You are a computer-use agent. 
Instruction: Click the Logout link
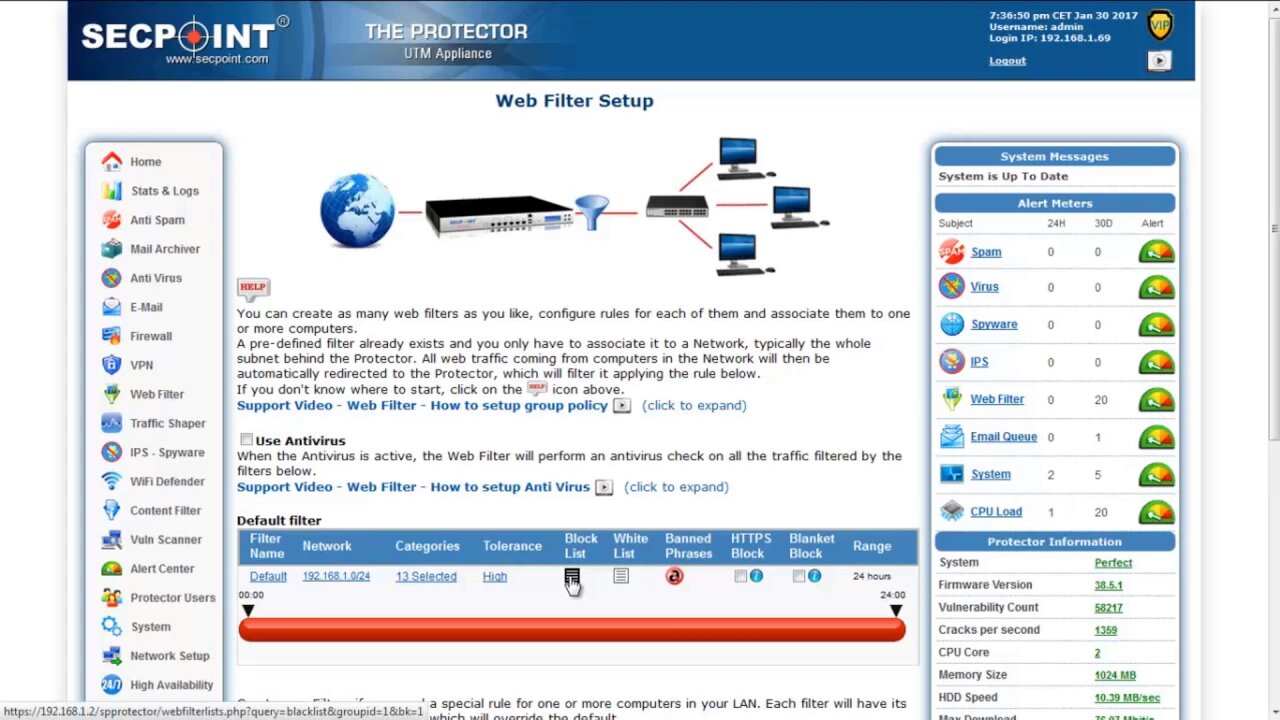[x=1007, y=61]
